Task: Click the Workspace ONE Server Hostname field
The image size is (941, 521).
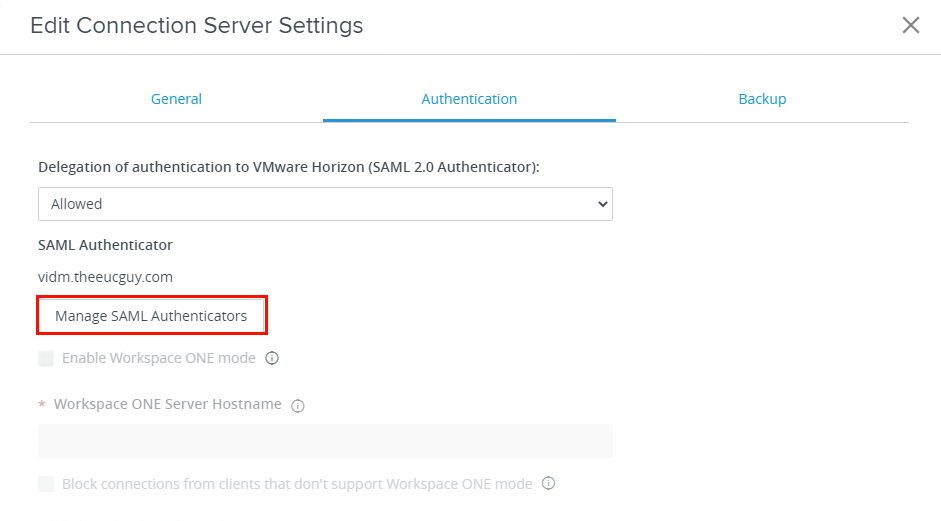Action: [x=325, y=441]
